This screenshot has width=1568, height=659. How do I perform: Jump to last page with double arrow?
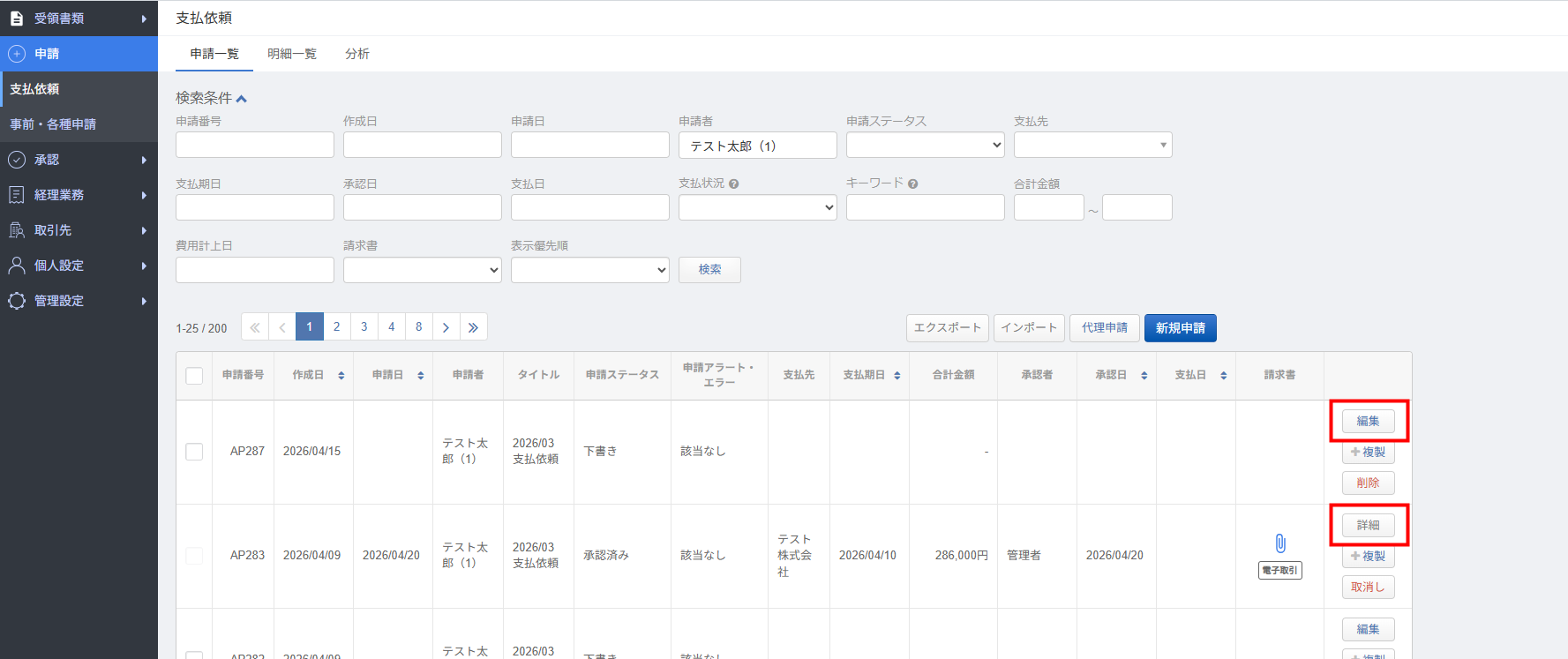(473, 327)
